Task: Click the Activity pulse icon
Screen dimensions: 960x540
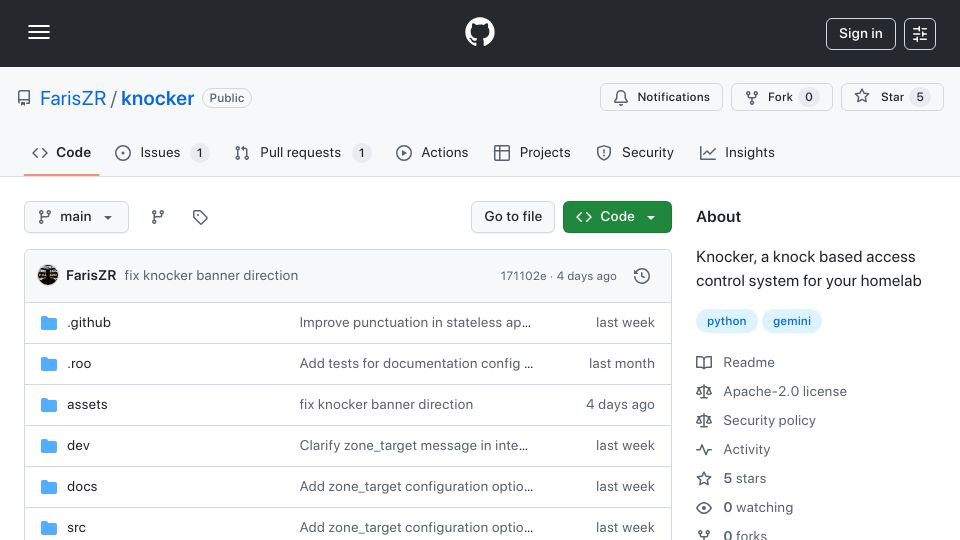Action: tap(704, 449)
